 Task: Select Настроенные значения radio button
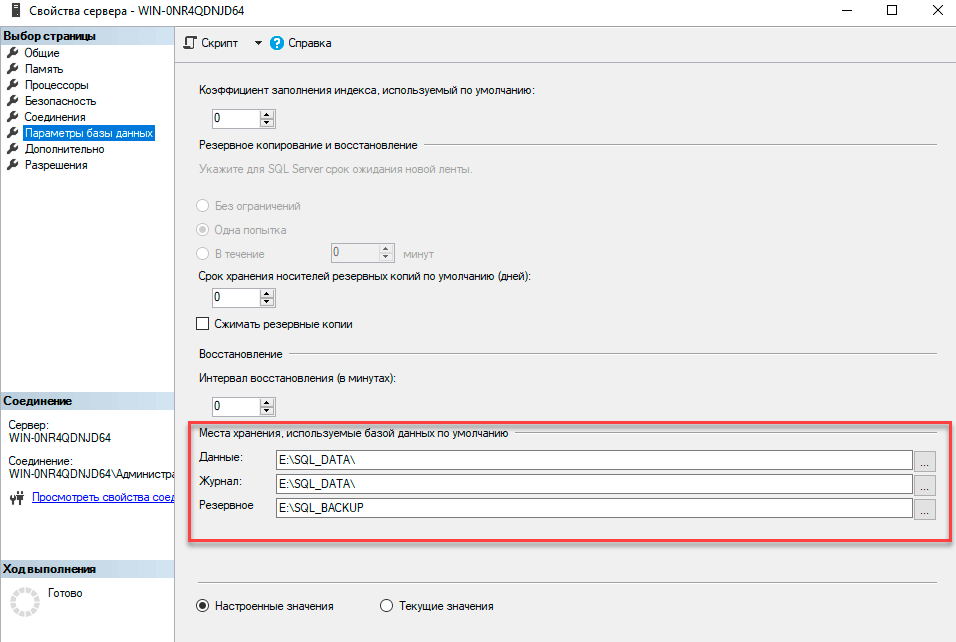pos(203,606)
